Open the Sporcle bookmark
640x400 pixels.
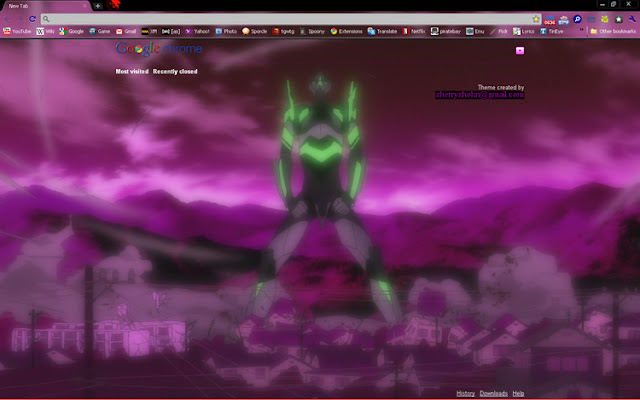254,31
